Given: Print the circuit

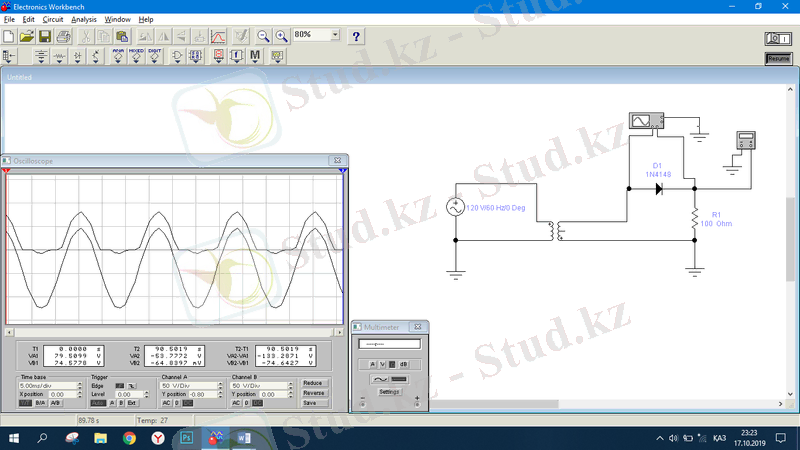Looking at the screenshot, I should pyautogui.click(x=63, y=36).
